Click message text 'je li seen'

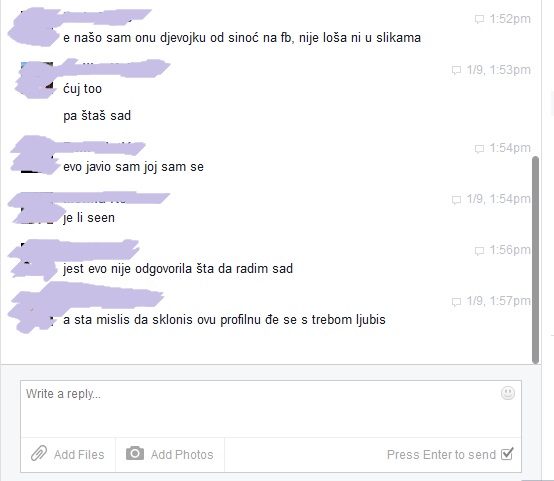89,218
